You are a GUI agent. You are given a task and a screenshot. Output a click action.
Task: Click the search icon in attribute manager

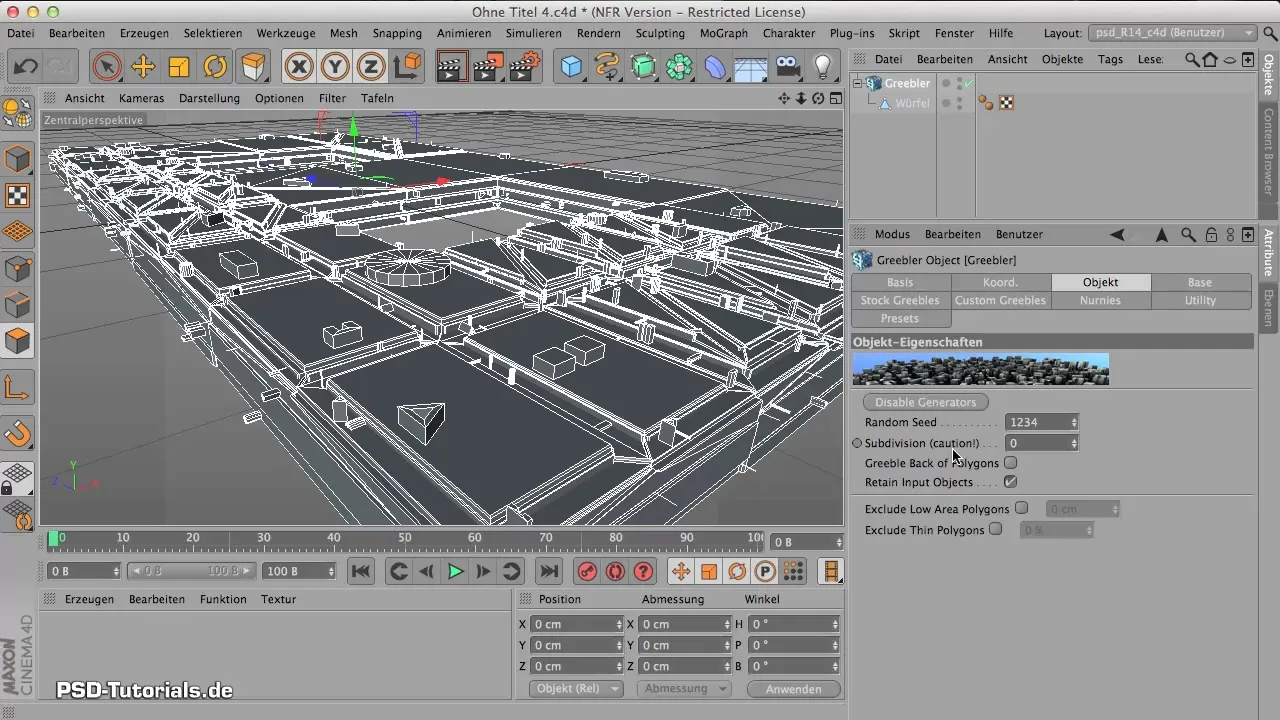(x=1188, y=235)
